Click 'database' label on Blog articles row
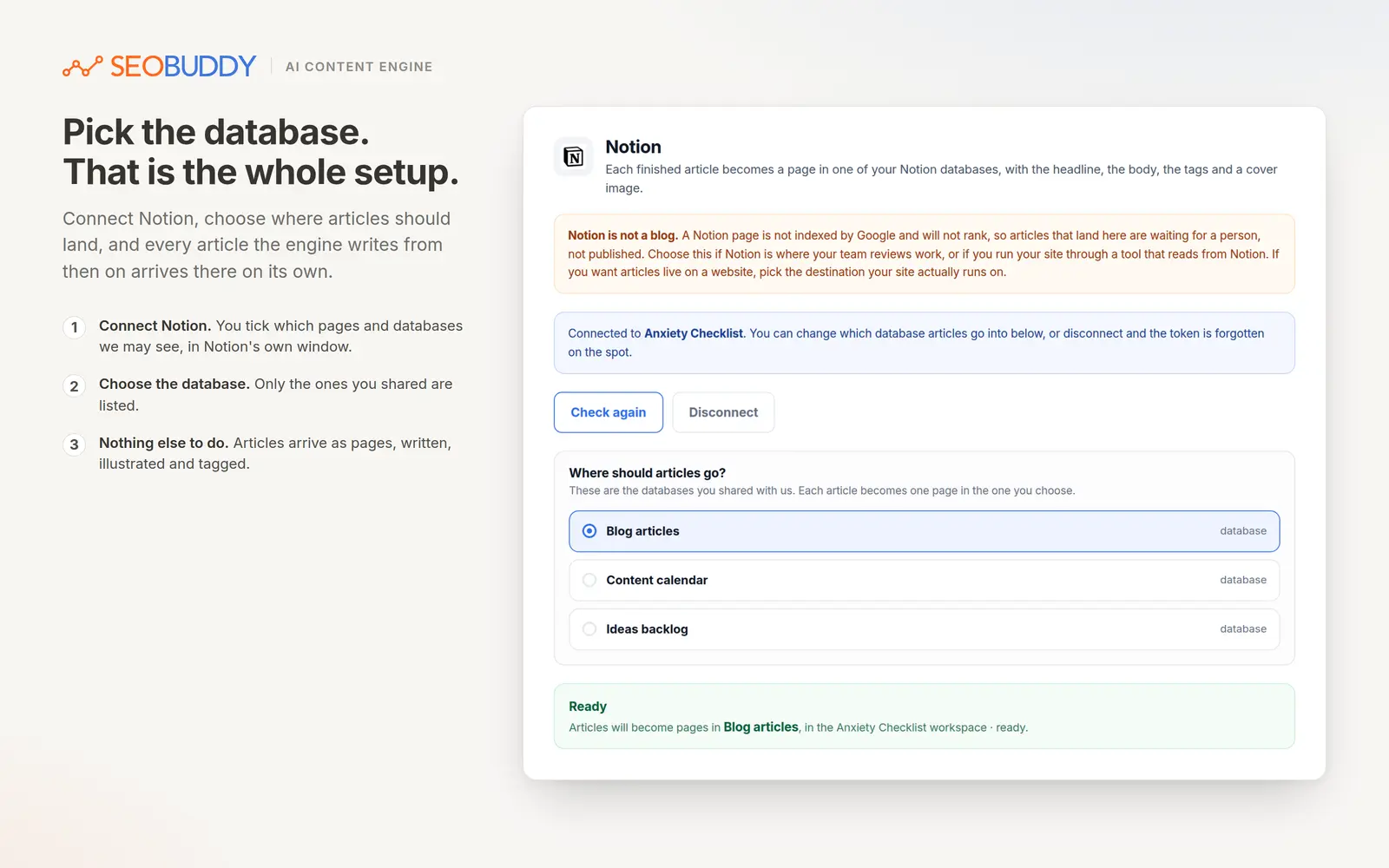This screenshot has height=868, width=1389. coord(1243,531)
